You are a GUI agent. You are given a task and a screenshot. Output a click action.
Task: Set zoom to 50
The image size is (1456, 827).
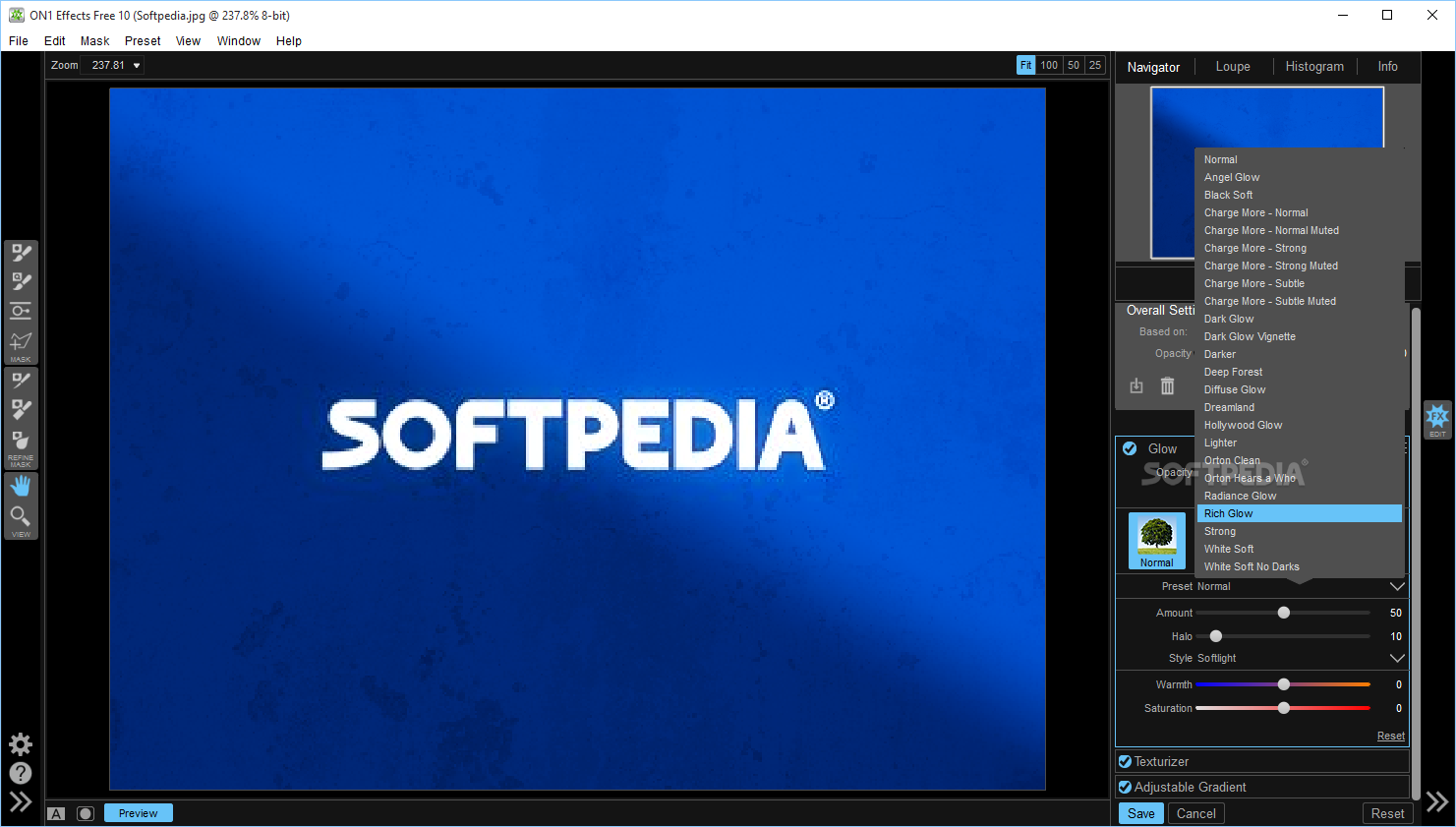(x=1074, y=65)
